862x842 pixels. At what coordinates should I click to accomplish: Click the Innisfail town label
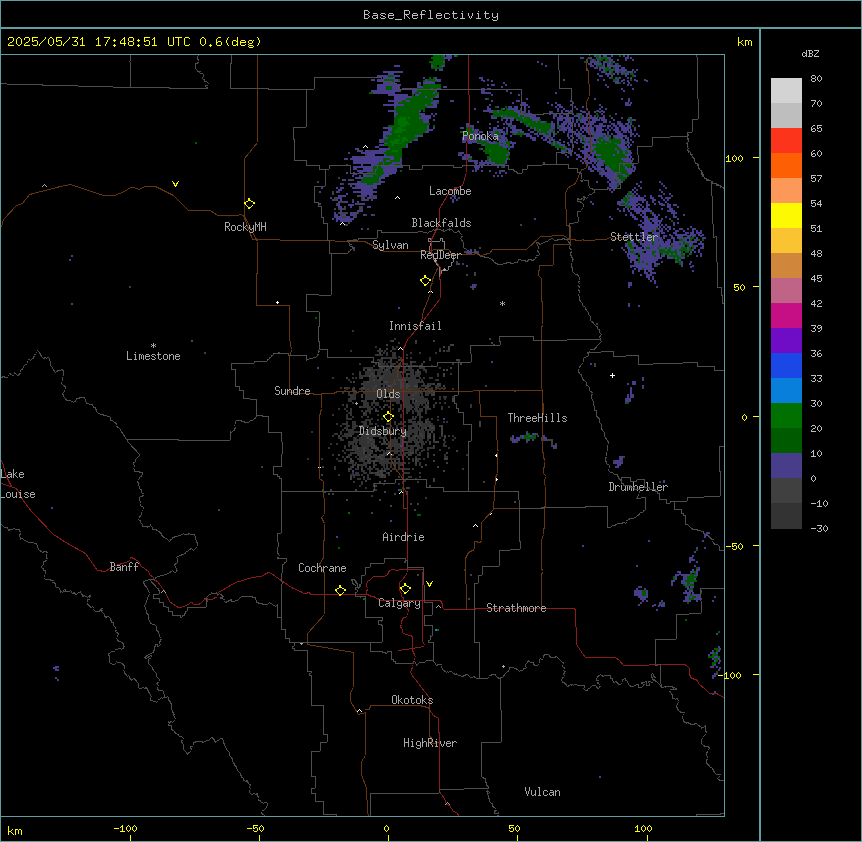pos(415,326)
